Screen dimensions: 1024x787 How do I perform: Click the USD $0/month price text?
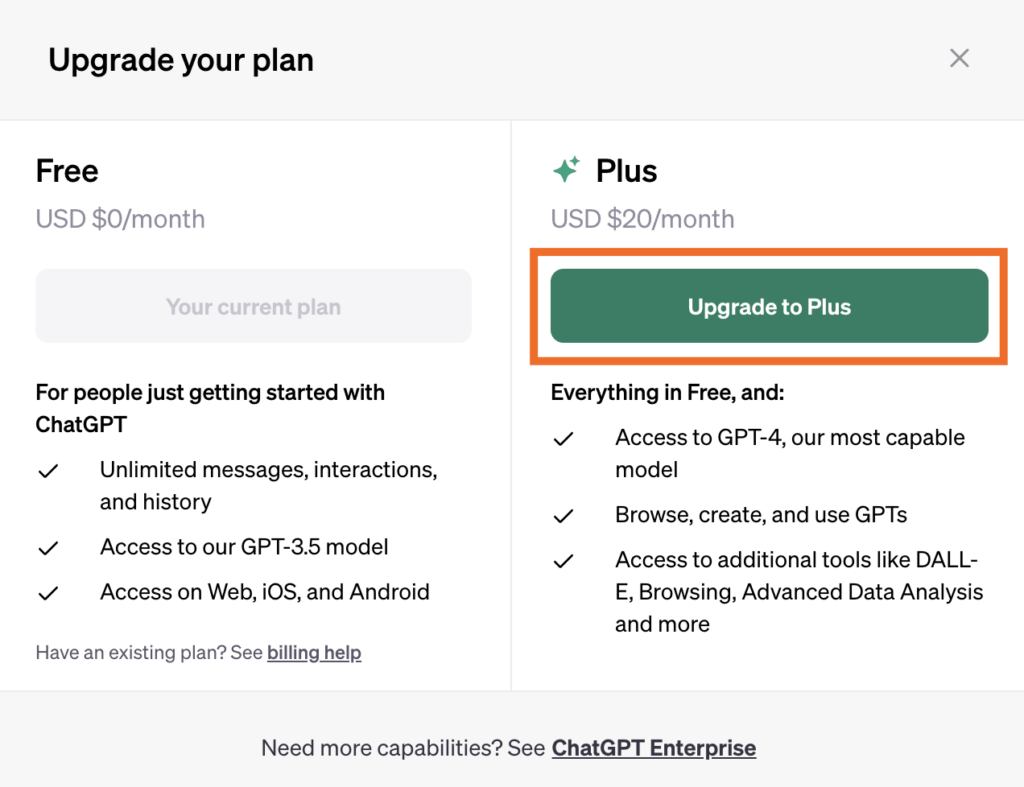(120, 219)
